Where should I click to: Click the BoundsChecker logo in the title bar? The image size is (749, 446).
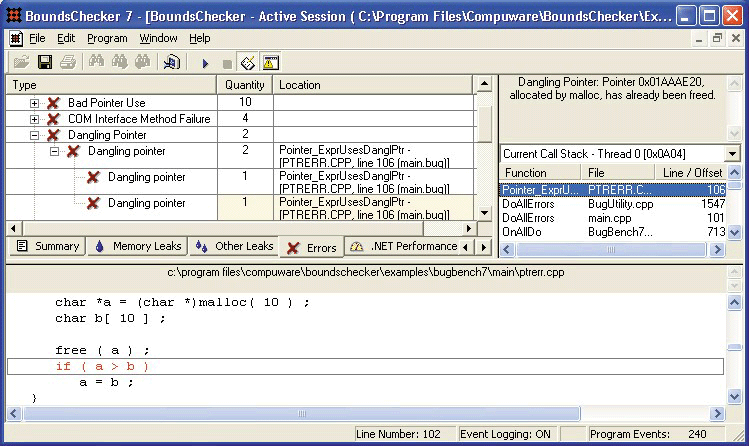(13, 16)
